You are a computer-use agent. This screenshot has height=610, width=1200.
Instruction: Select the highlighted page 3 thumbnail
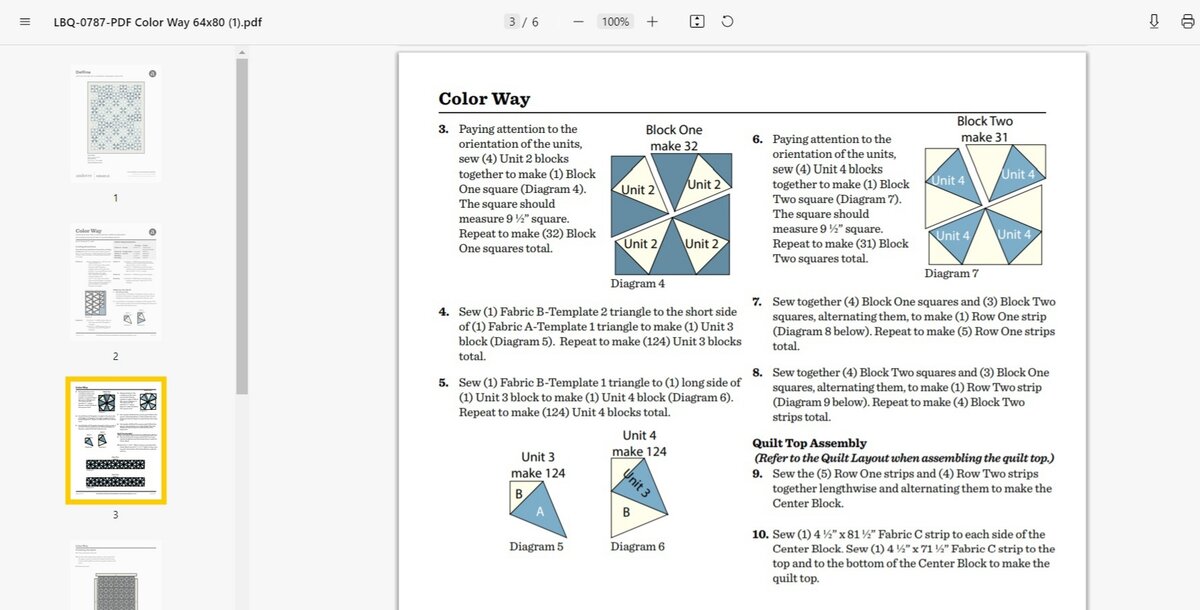[x=115, y=440]
